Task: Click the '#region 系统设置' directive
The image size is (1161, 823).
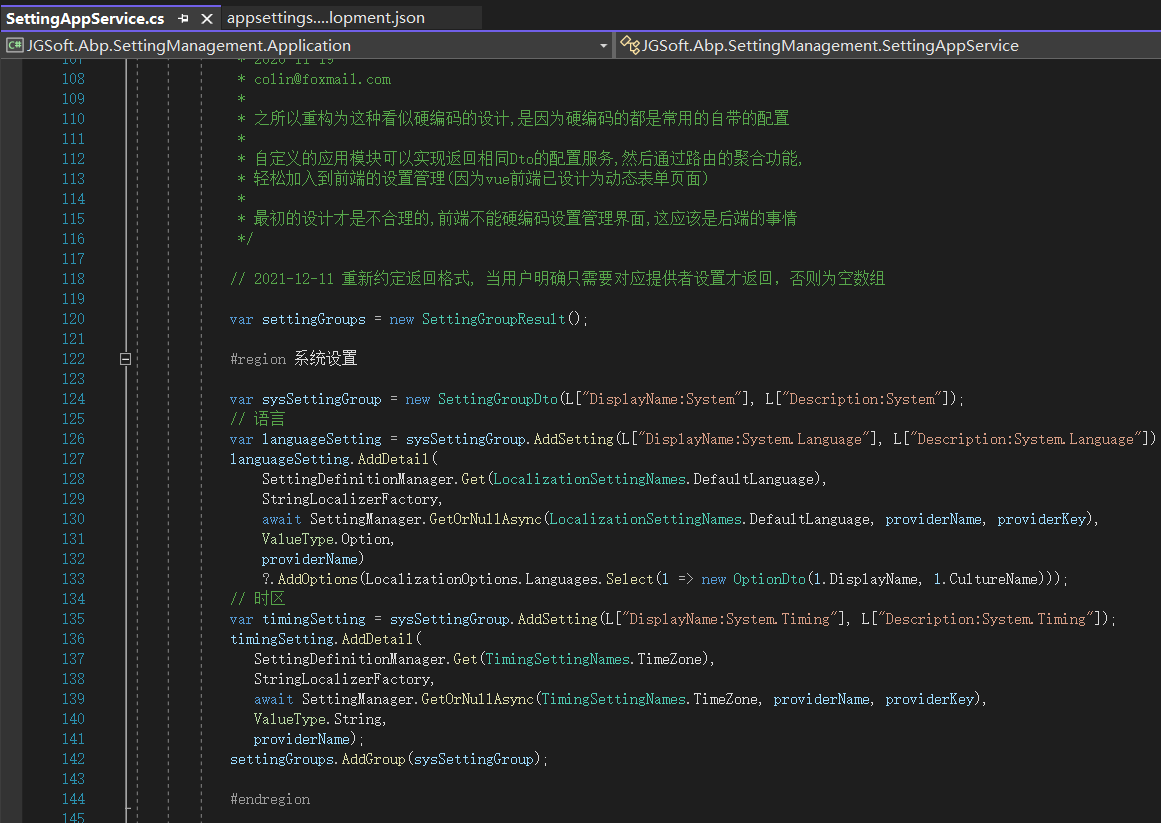Action: pyautogui.click(x=293, y=359)
